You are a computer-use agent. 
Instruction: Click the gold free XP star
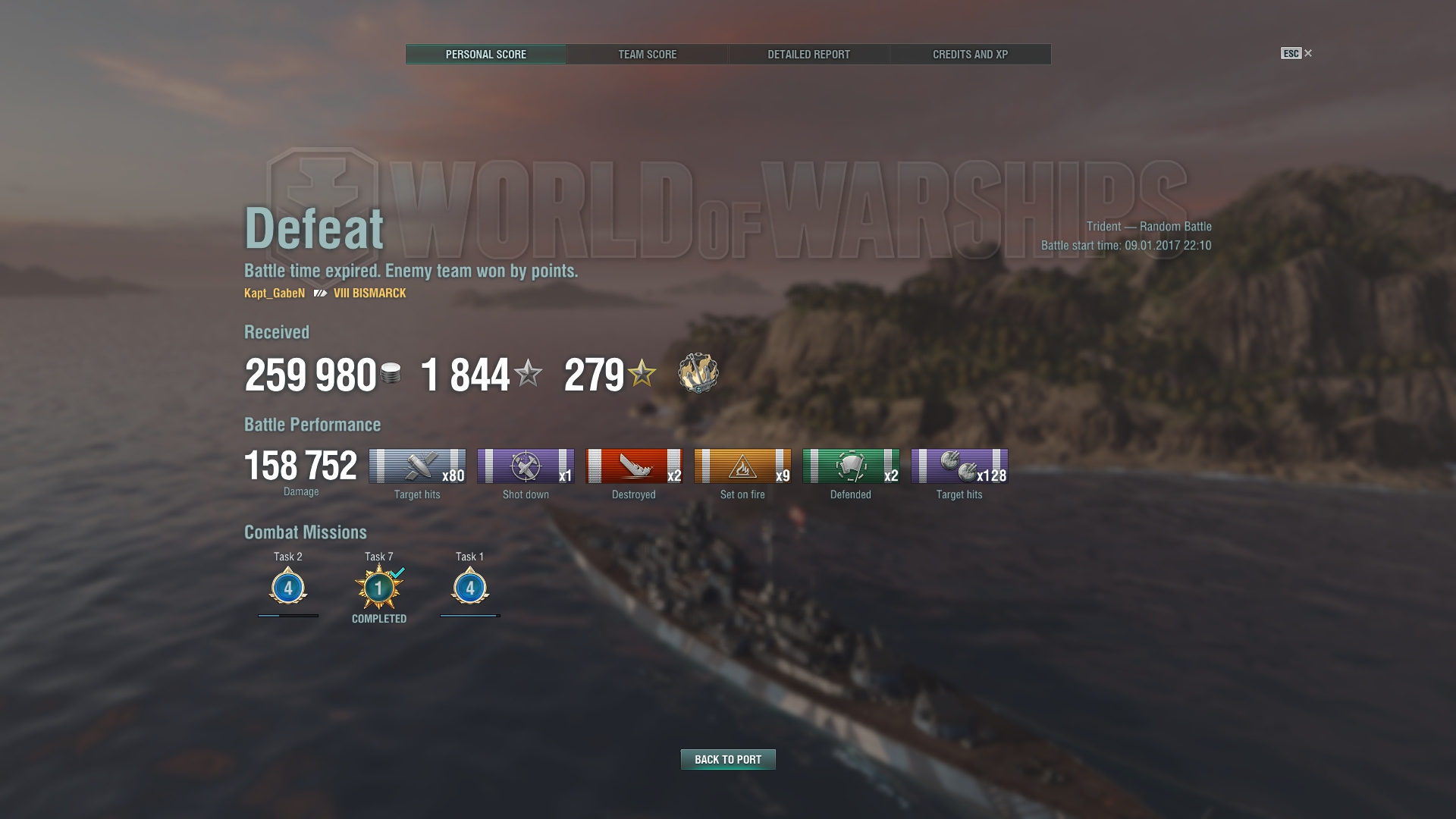642,373
